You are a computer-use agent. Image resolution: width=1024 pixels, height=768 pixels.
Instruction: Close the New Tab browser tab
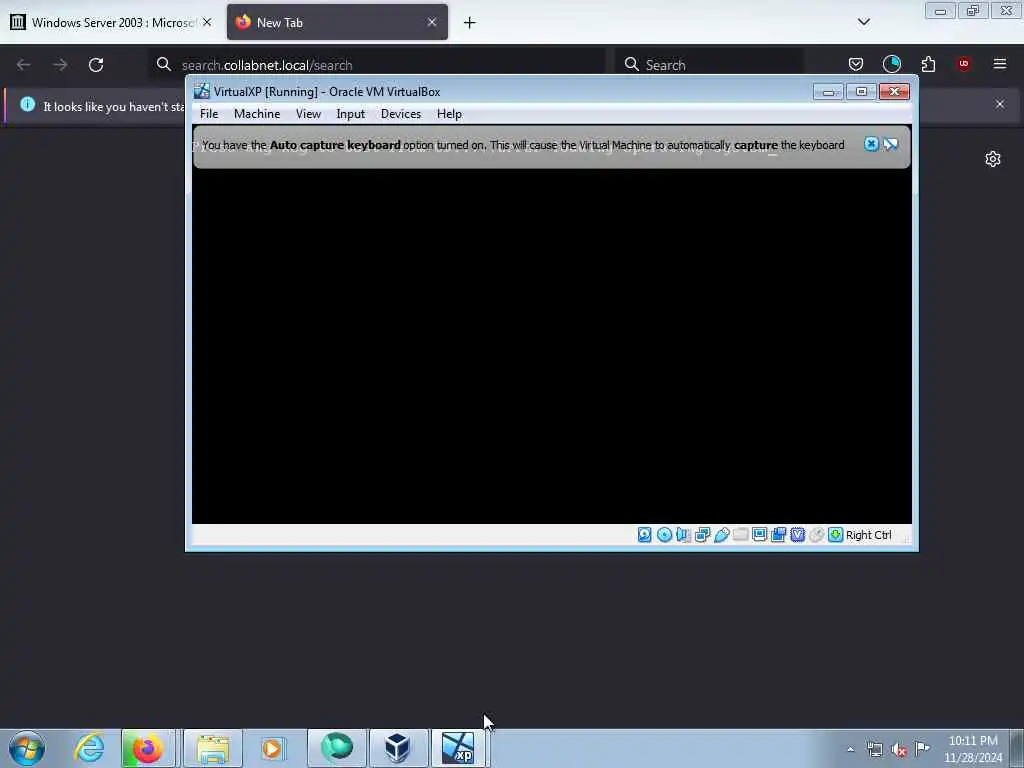click(x=432, y=22)
